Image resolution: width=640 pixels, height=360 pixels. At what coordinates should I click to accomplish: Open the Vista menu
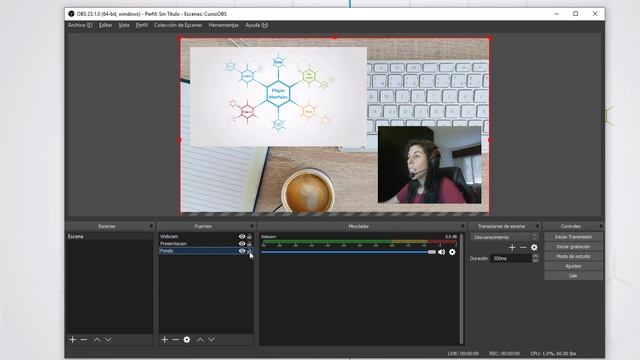tap(124, 25)
